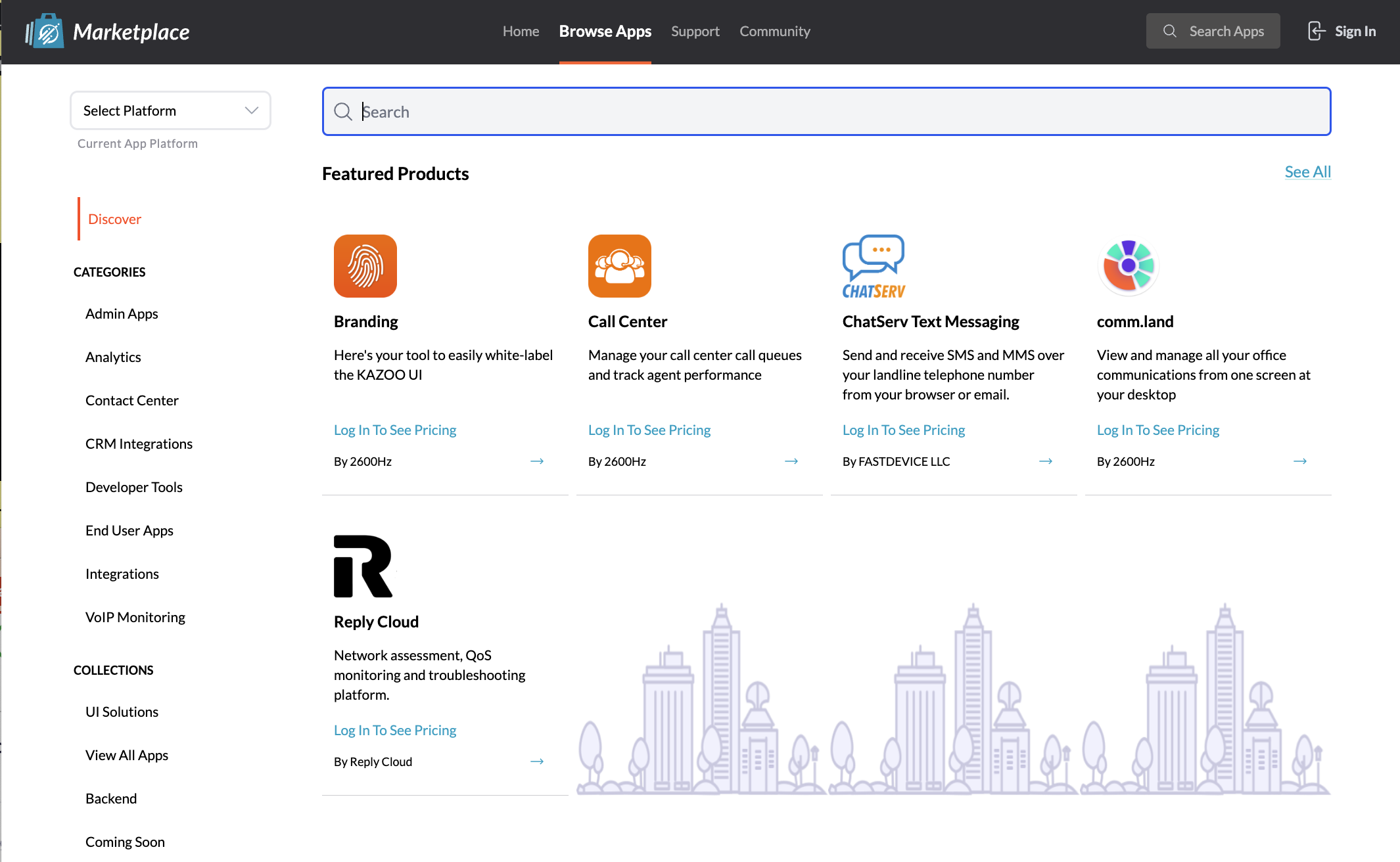Click the ChatServ Text Messaging title
This screenshot has width=1400, height=862.
pyautogui.click(x=931, y=321)
